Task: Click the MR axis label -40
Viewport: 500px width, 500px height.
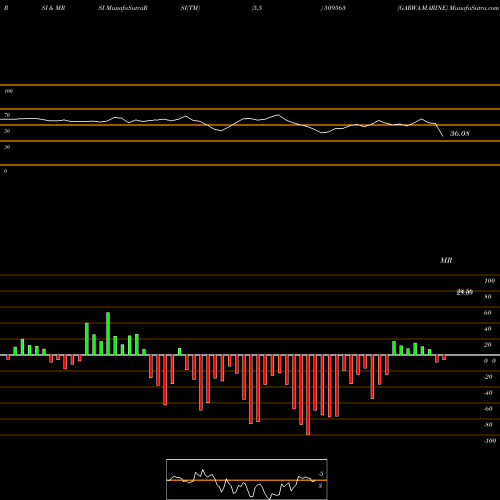Action: pyautogui.click(x=488, y=393)
